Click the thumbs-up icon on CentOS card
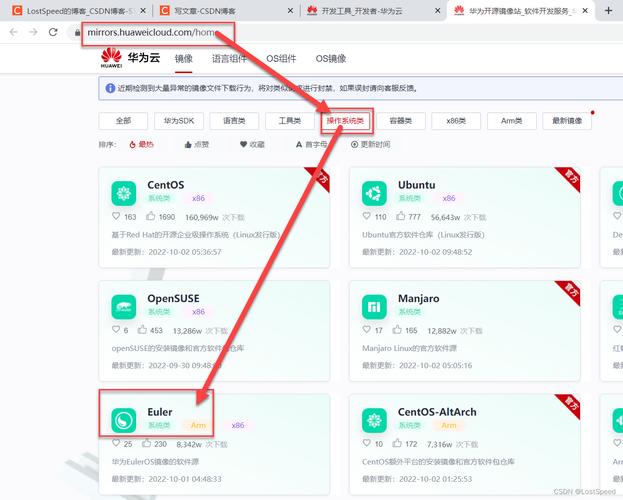This screenshot has height=500, width=623. pyautogui.click(x=151, y=216)
